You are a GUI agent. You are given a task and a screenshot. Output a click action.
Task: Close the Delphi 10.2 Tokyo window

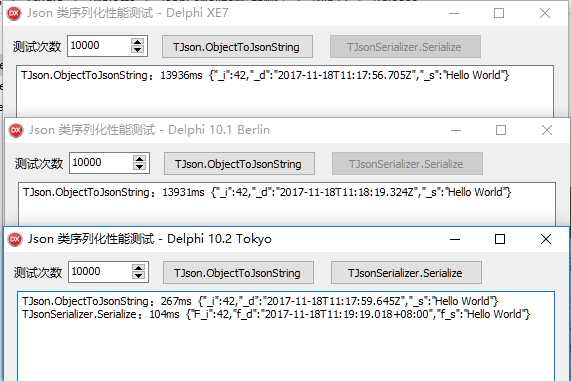546,239
